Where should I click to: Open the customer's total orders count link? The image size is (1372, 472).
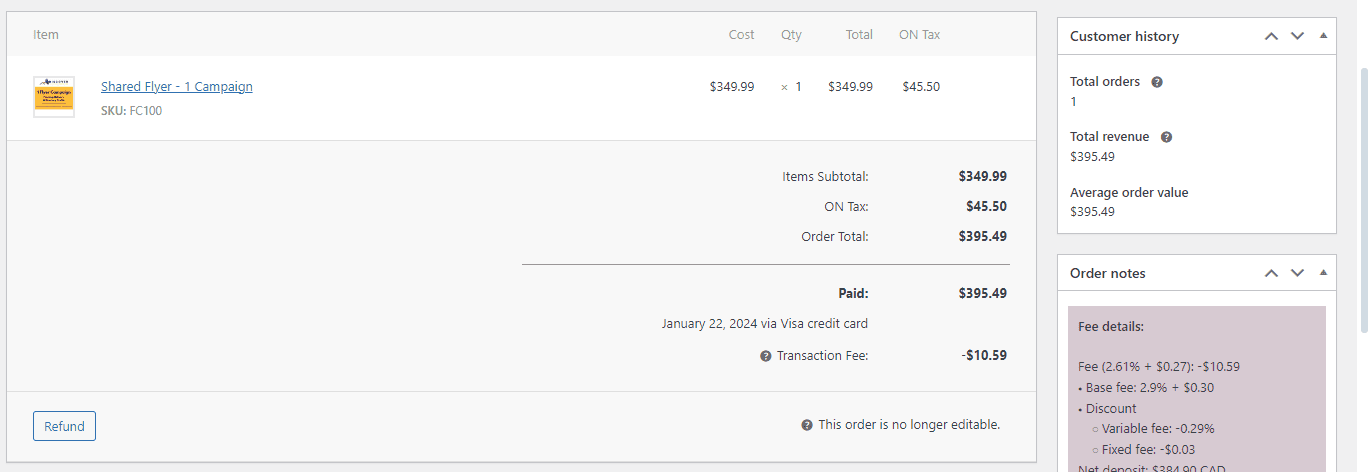(x=1073, y=101)
